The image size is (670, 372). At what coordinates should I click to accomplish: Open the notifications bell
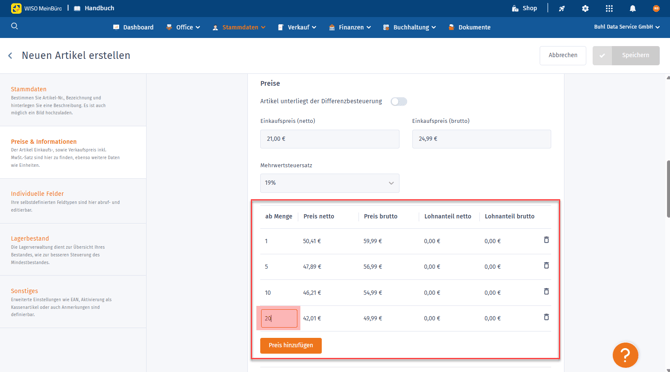tap(632, 9)
